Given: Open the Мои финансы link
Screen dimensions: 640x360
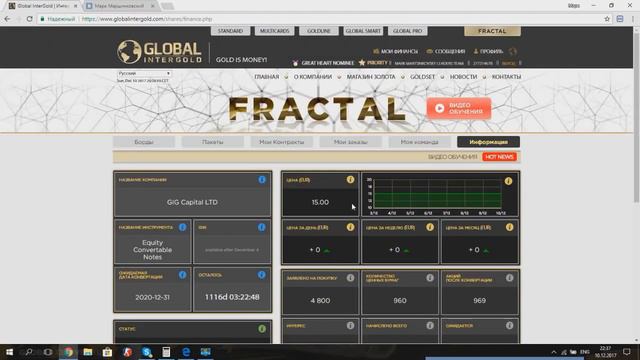Looking at the screenshot, I should coord(396,51).
